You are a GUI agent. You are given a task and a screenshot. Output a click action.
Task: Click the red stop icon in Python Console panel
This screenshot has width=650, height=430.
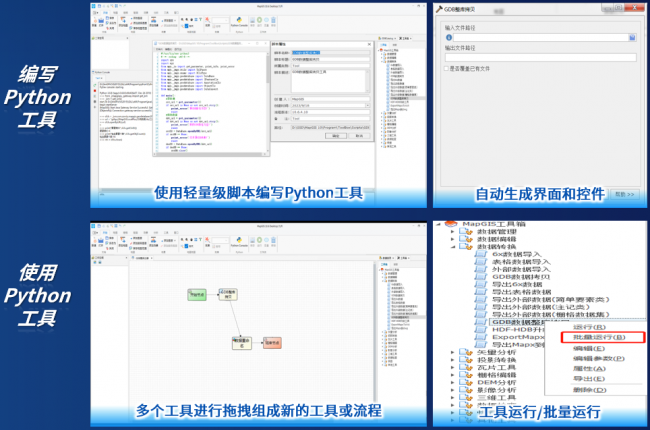[95, 90]
